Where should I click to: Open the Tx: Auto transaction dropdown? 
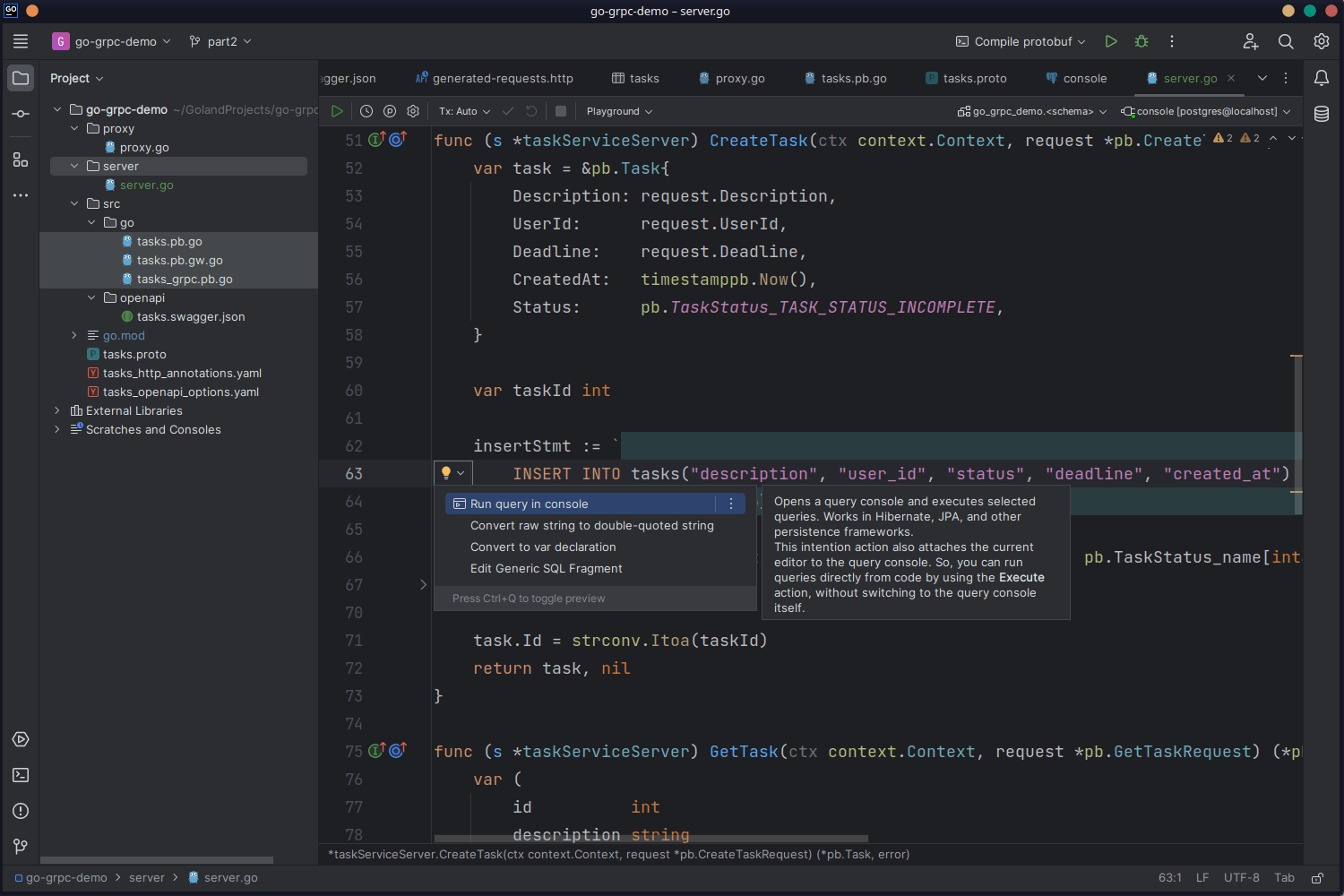coord(463,111)
